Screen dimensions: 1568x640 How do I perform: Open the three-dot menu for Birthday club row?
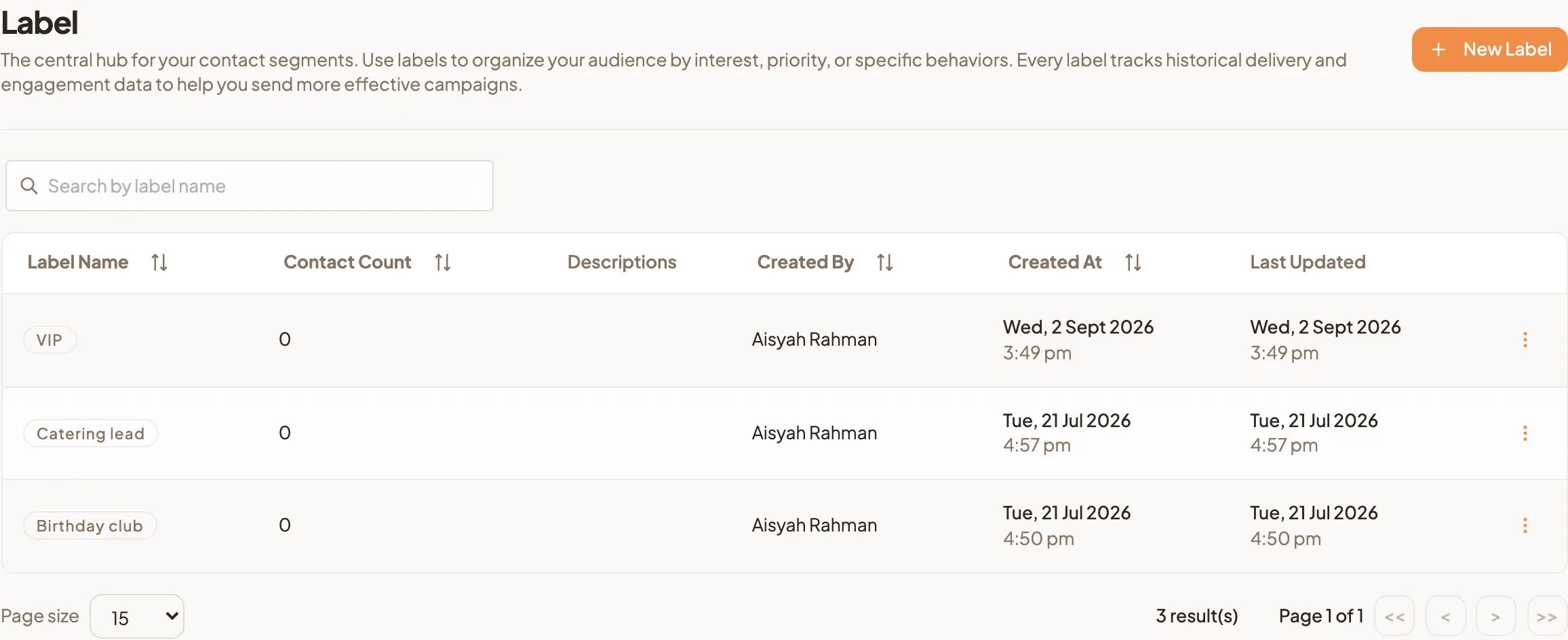click(x=1525, y=525)
